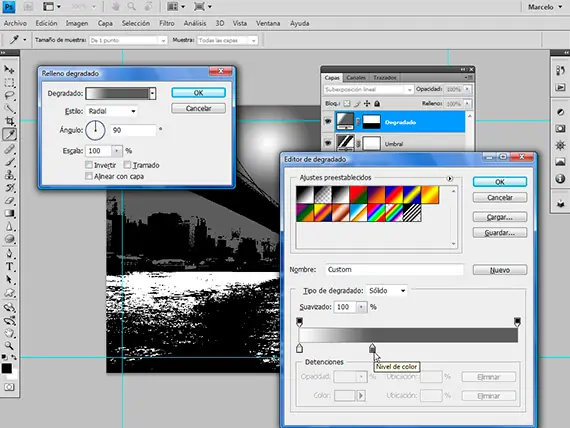
Task: Toggle Quick Mask mode icon
Action: tap(9, 387)
